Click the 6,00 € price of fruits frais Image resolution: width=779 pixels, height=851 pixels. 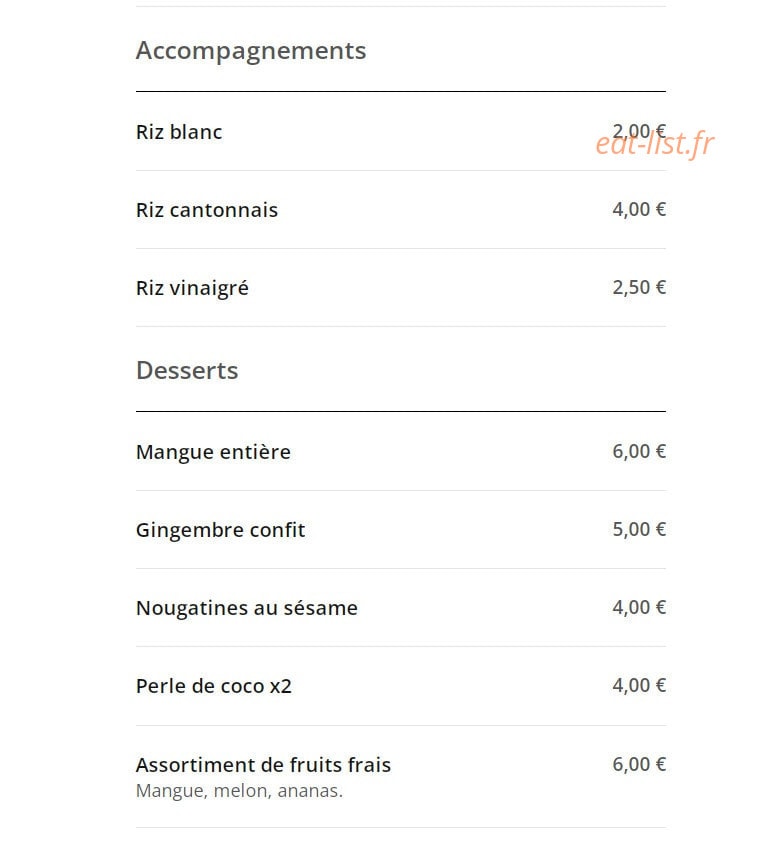[639, 764]
